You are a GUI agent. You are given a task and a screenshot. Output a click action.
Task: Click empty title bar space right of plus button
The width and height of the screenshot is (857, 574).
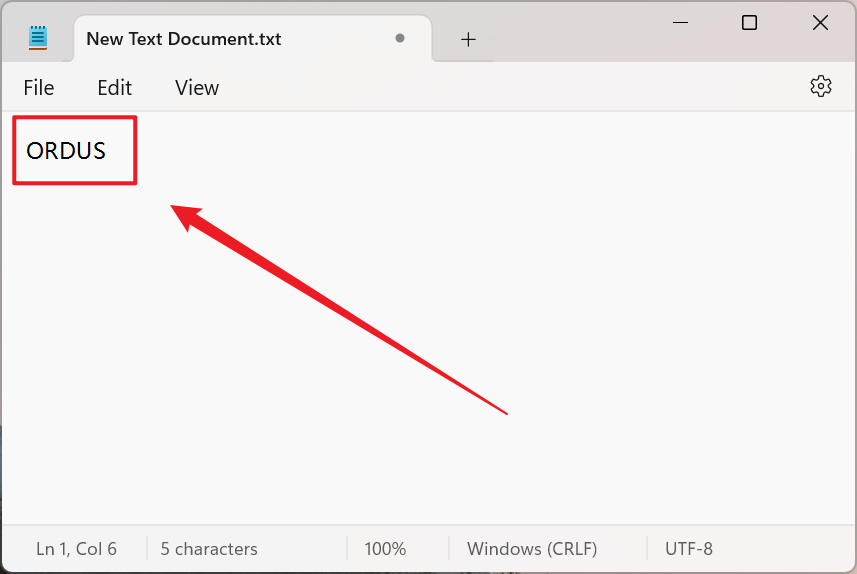[570, 35]
